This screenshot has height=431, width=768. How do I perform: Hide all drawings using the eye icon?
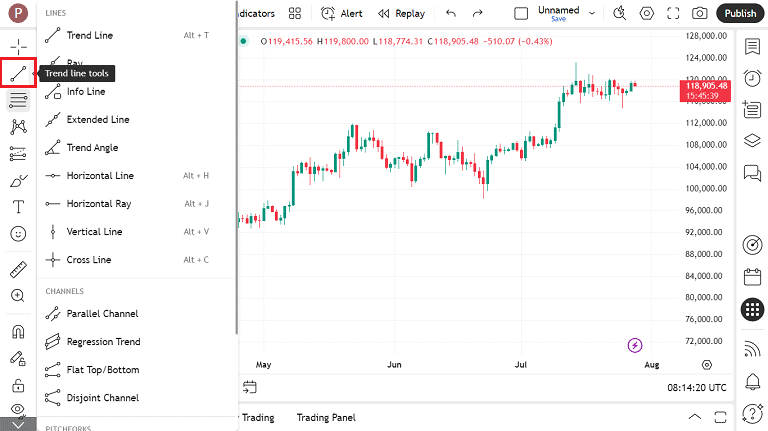point(18,409)
